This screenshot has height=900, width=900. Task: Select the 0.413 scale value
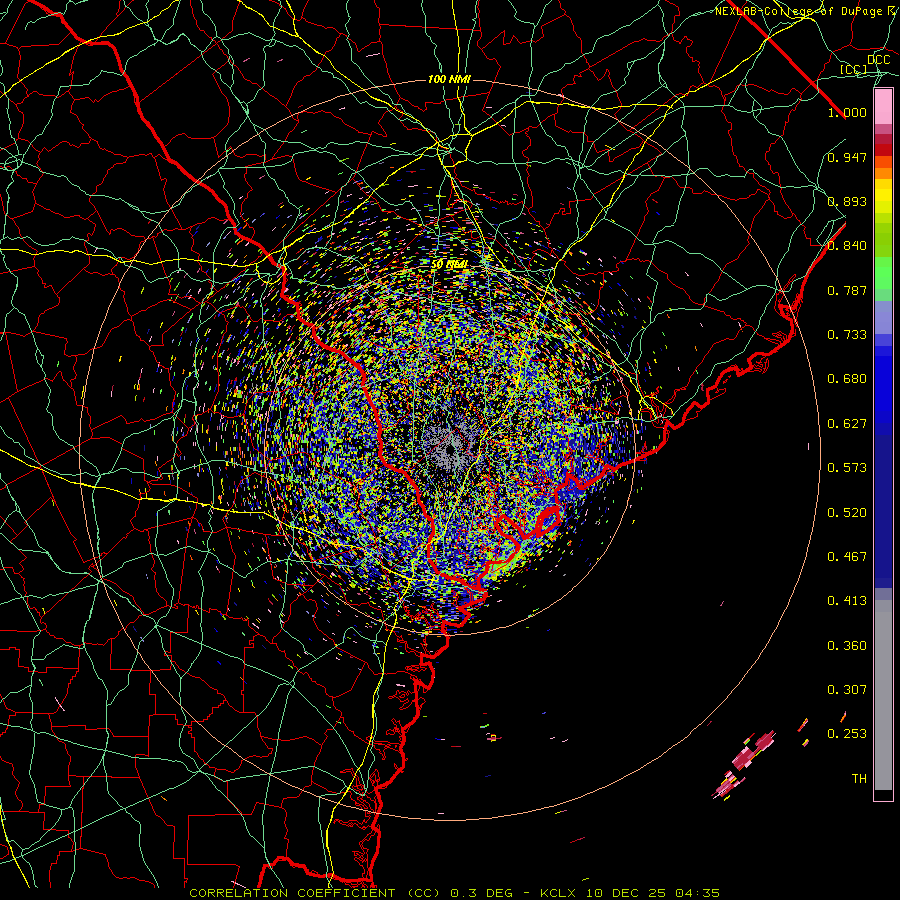[847, 601]
